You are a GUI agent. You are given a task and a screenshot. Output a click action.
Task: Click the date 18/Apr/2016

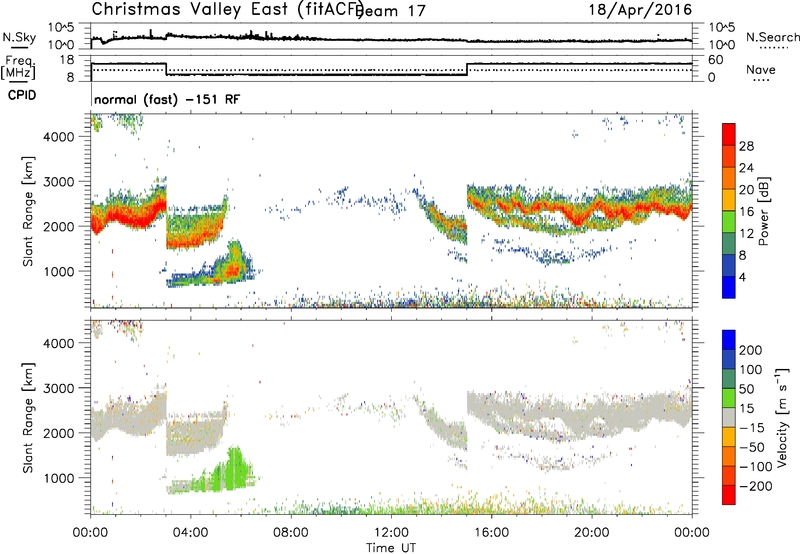click(x=641, y=9)
